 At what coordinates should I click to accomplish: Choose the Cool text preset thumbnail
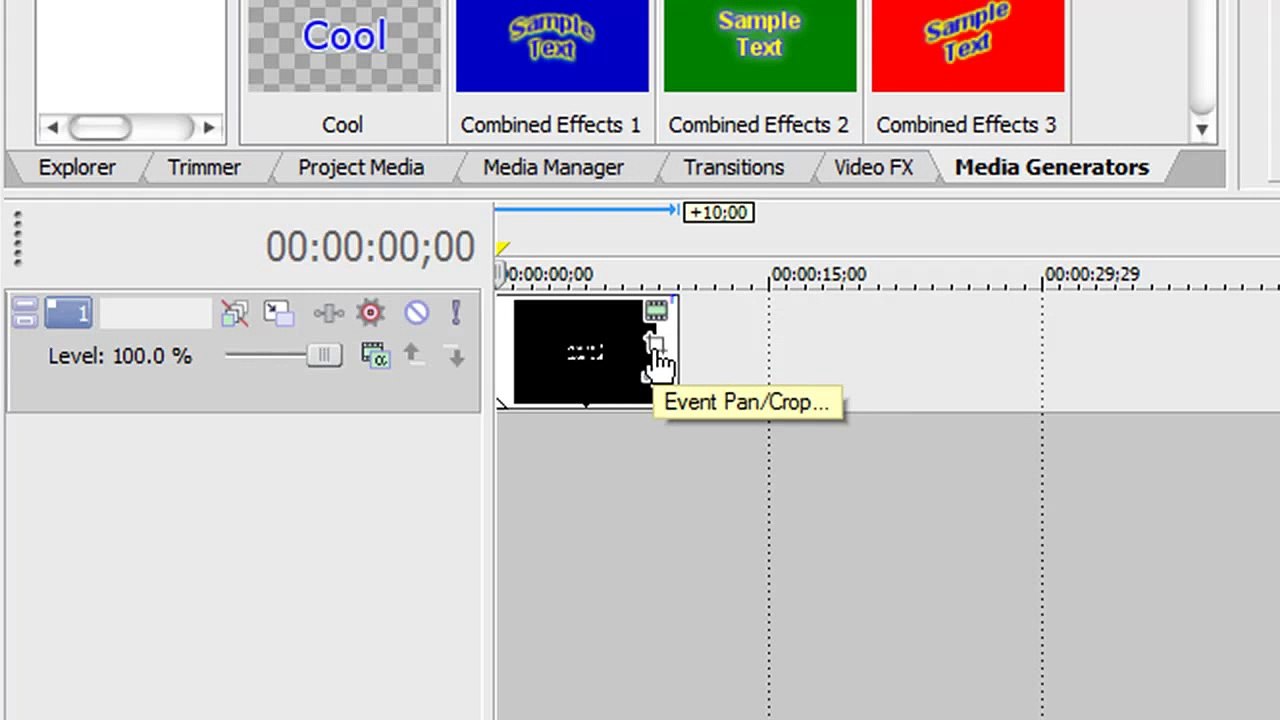pyautogui.click(x=344, y=46)
